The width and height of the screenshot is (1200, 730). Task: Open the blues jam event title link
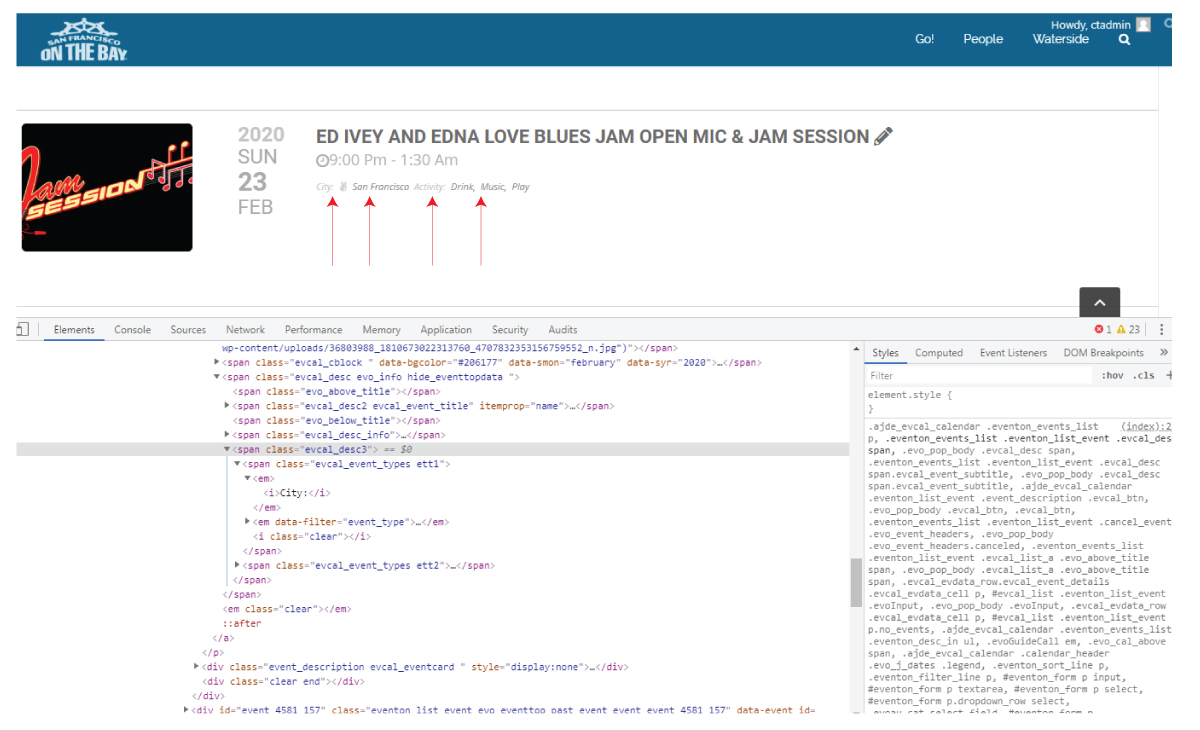tap(592, 137)
